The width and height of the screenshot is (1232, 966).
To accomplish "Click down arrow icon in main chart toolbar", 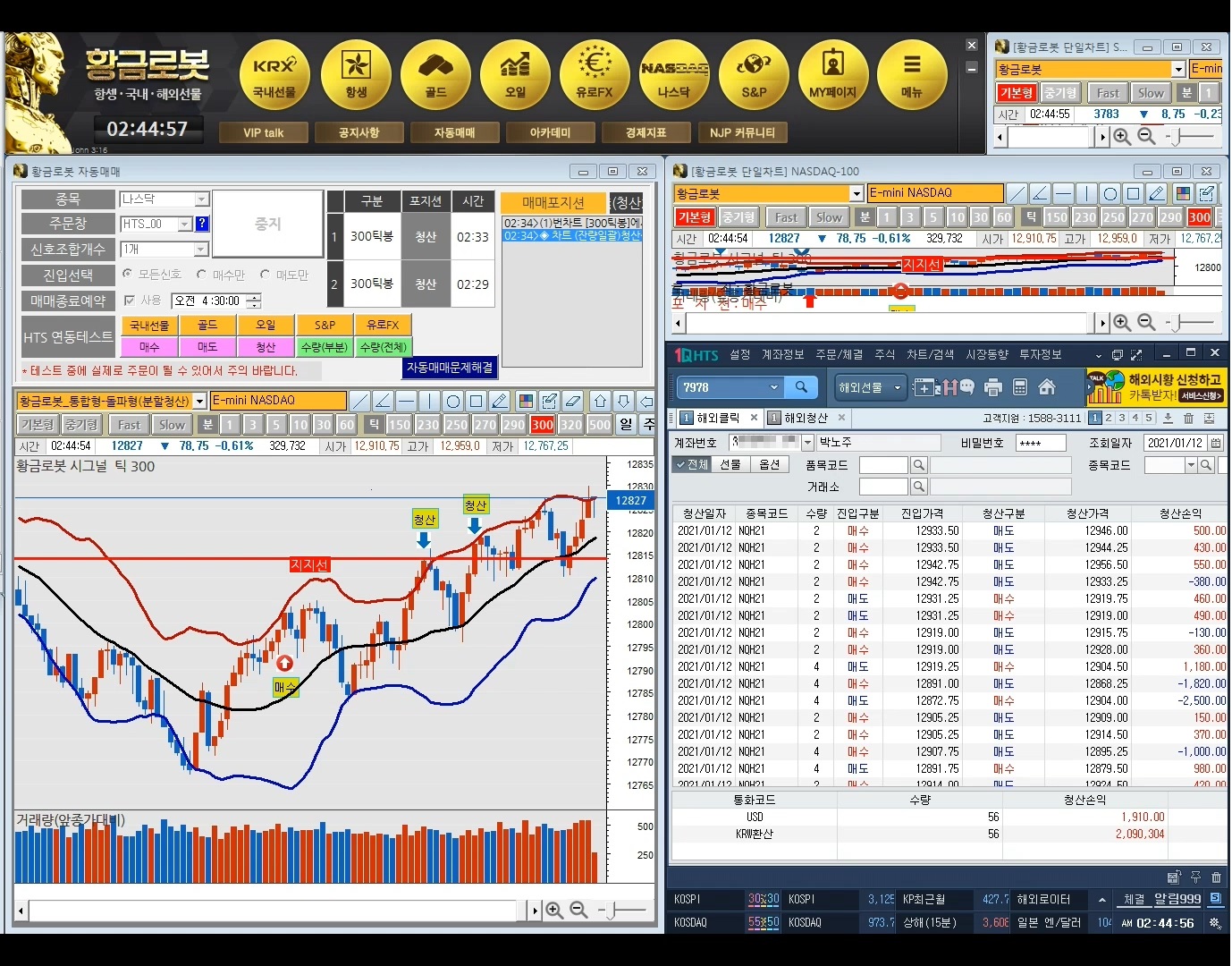I will [624, 401].
